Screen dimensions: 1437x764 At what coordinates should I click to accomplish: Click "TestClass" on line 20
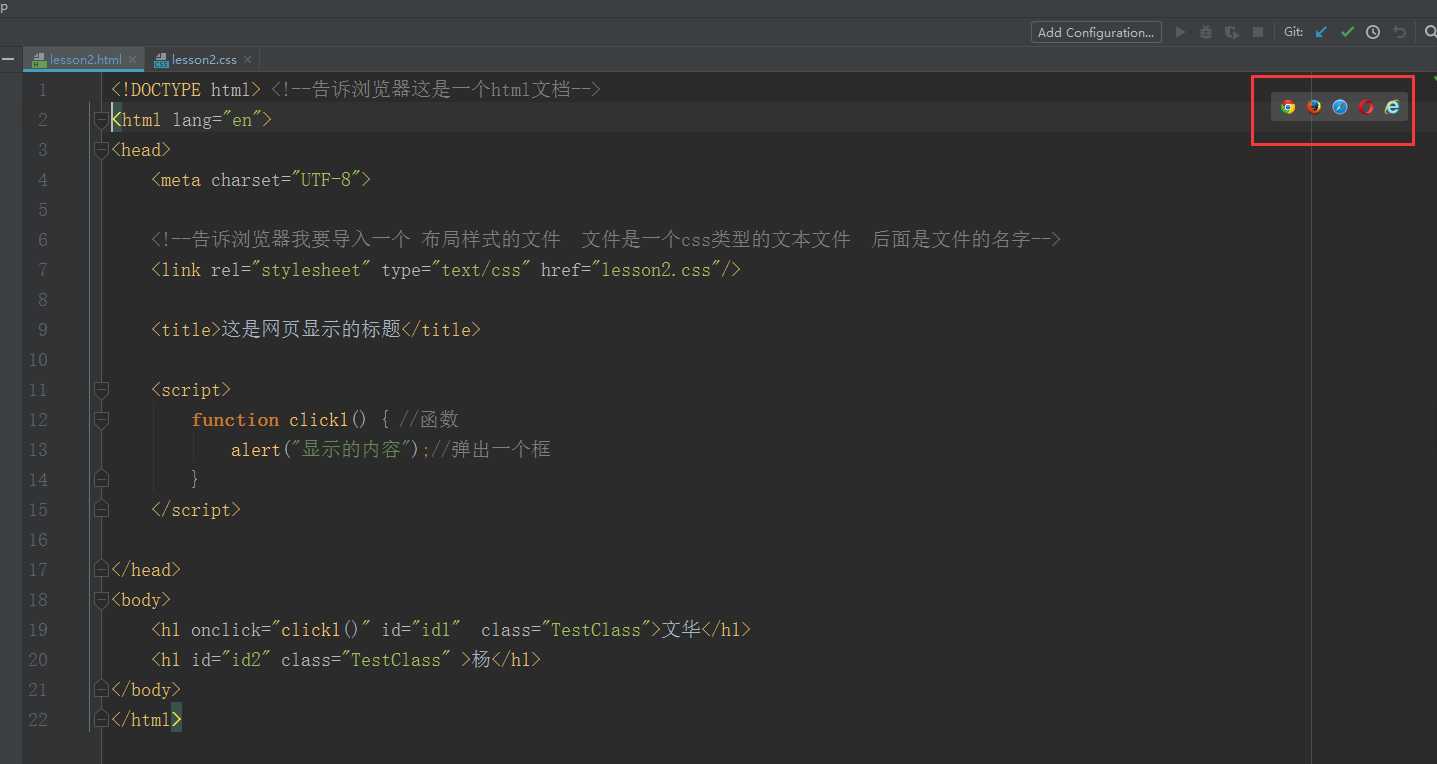tap(396, 660)
